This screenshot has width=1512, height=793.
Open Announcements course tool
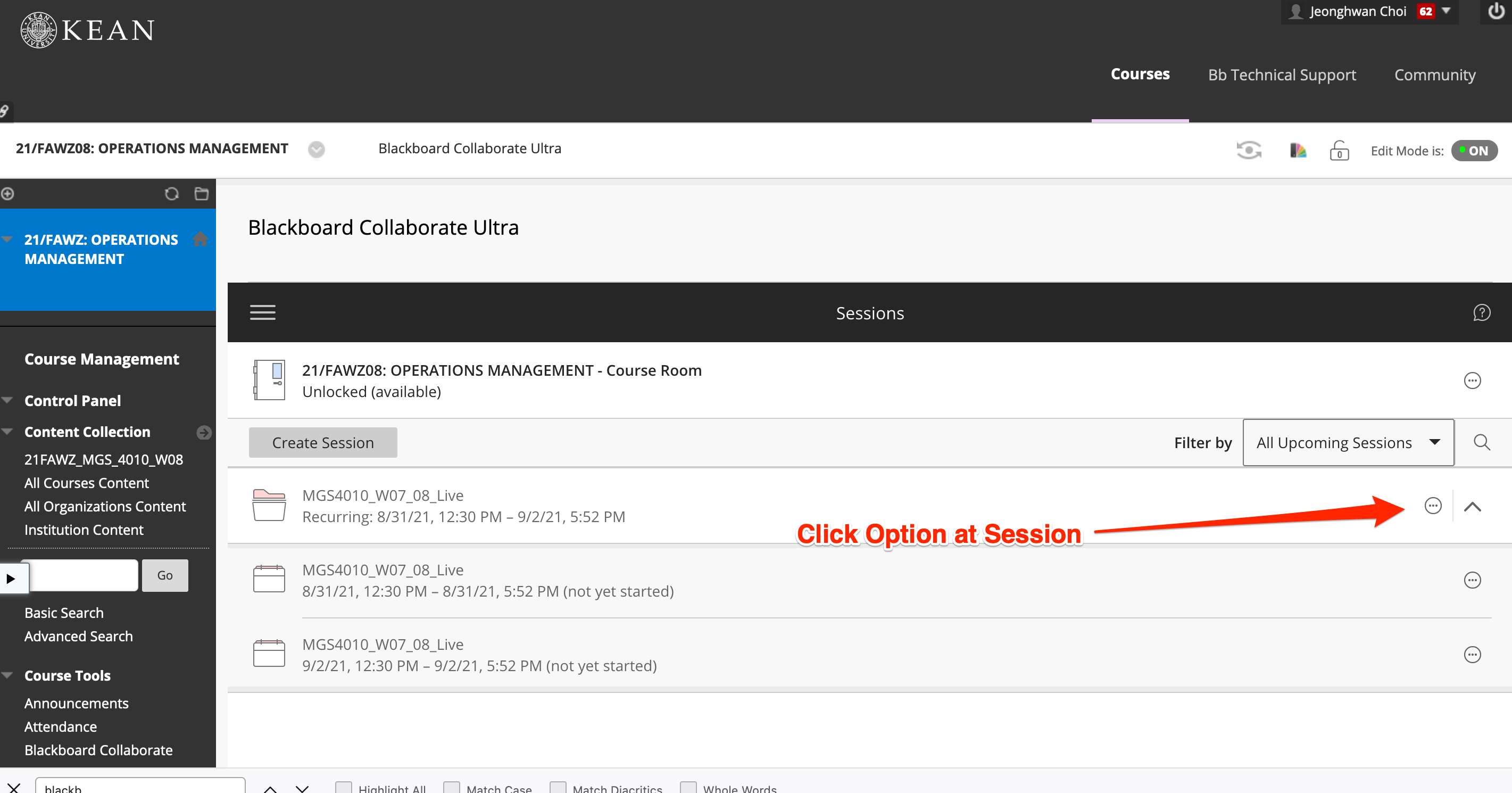(76, 703)
